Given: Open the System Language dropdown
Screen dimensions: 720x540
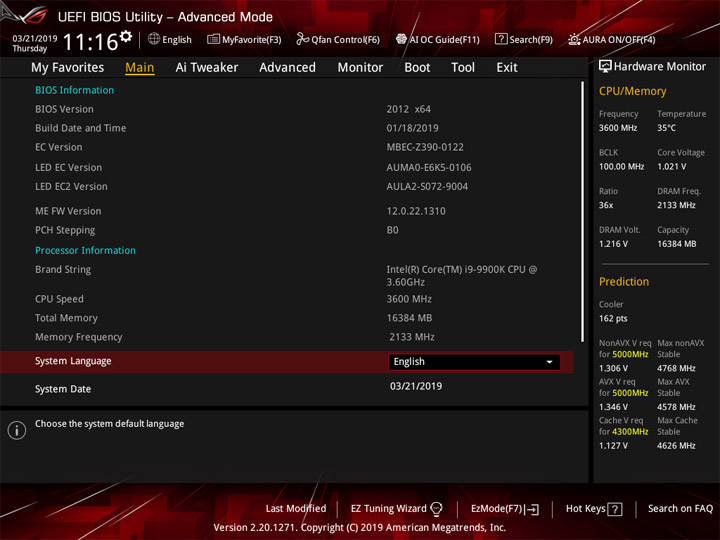Looking at the screenshot, I should point(474,362).
